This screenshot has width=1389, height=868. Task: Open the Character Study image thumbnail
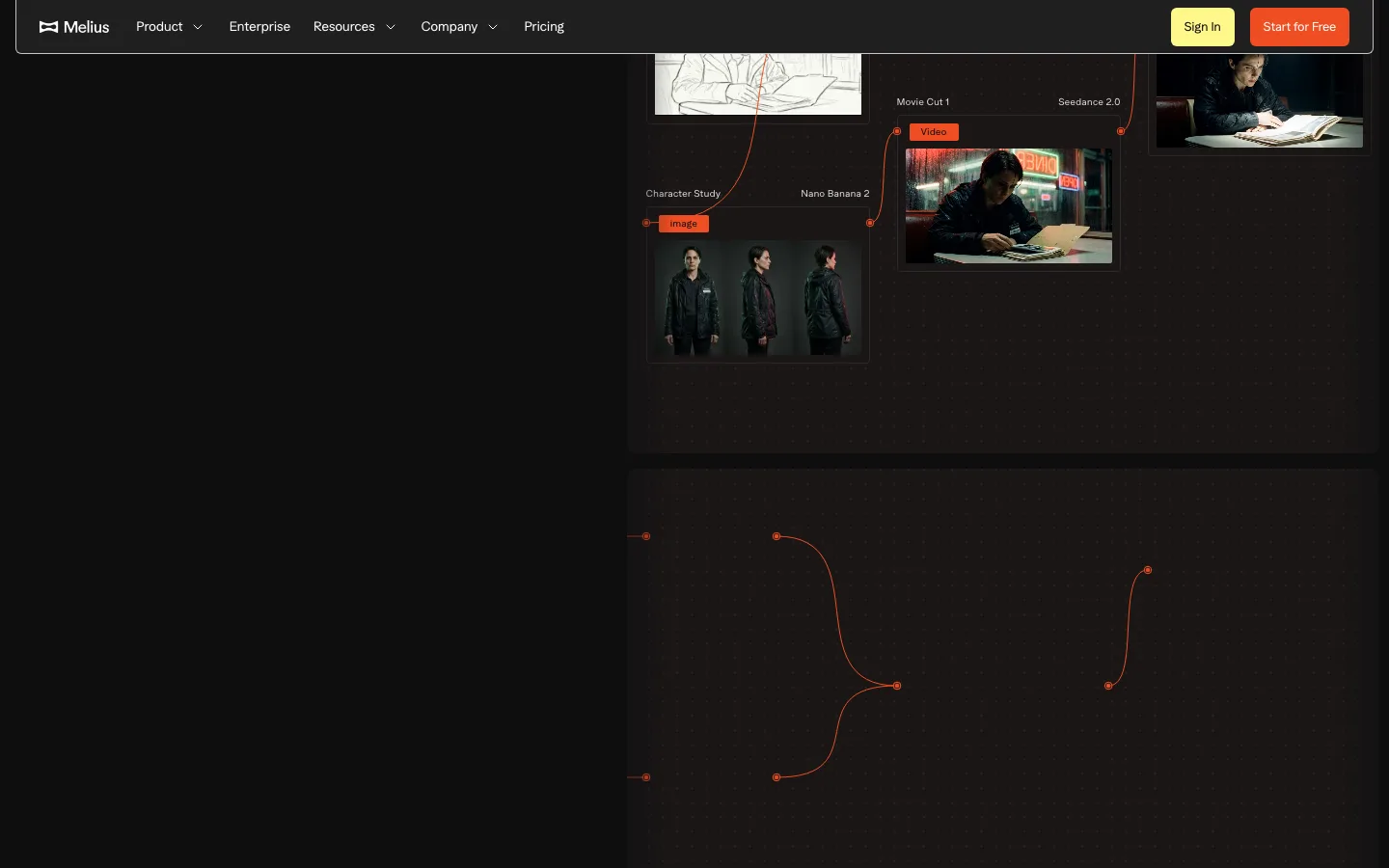pos(758,298)
